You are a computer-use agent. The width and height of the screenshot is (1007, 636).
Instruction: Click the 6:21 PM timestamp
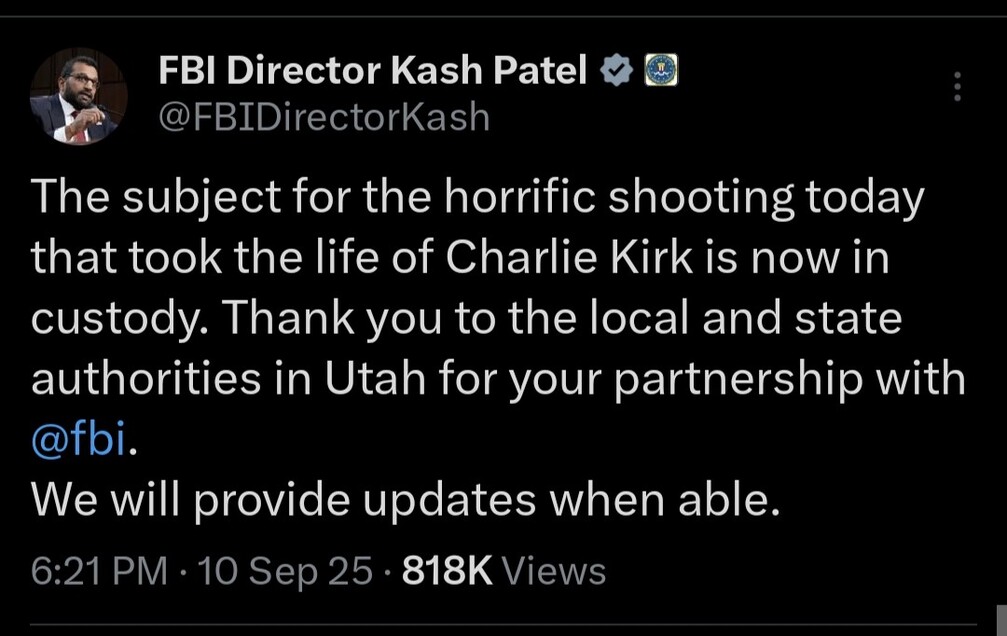pyautogui.click(x=99, y=571)
